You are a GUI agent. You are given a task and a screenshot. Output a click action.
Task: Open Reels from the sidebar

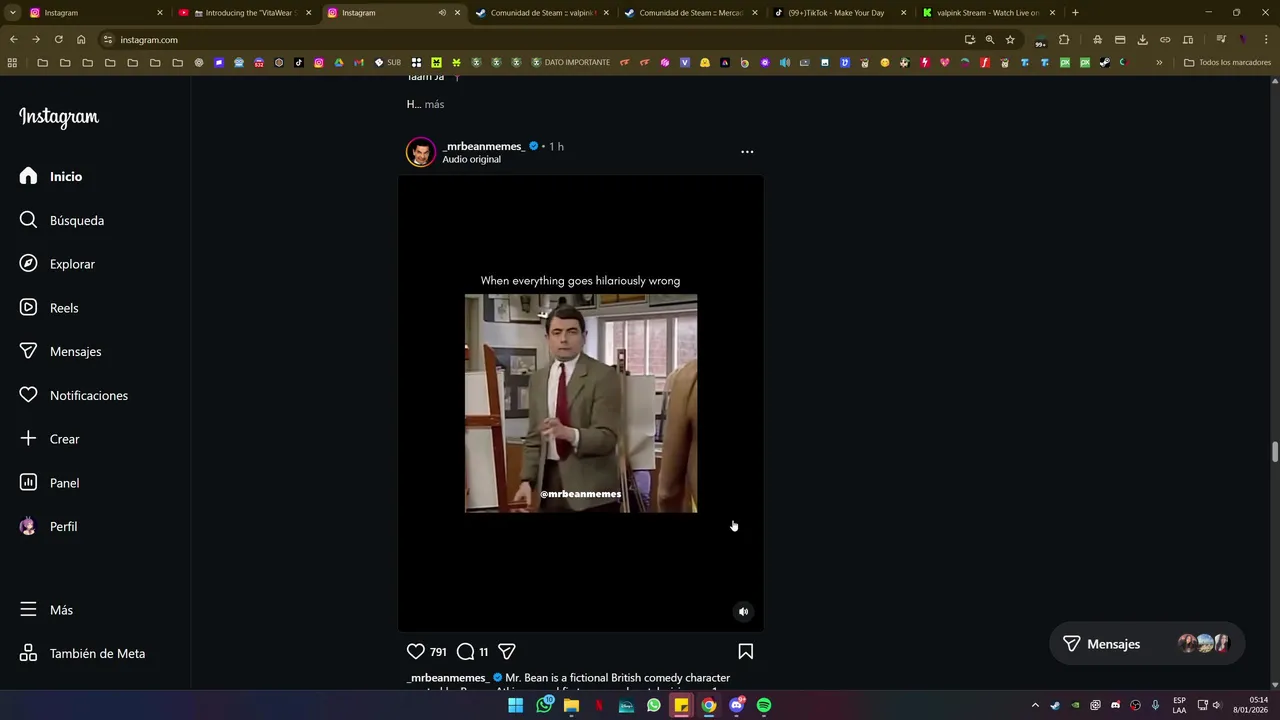50,308
